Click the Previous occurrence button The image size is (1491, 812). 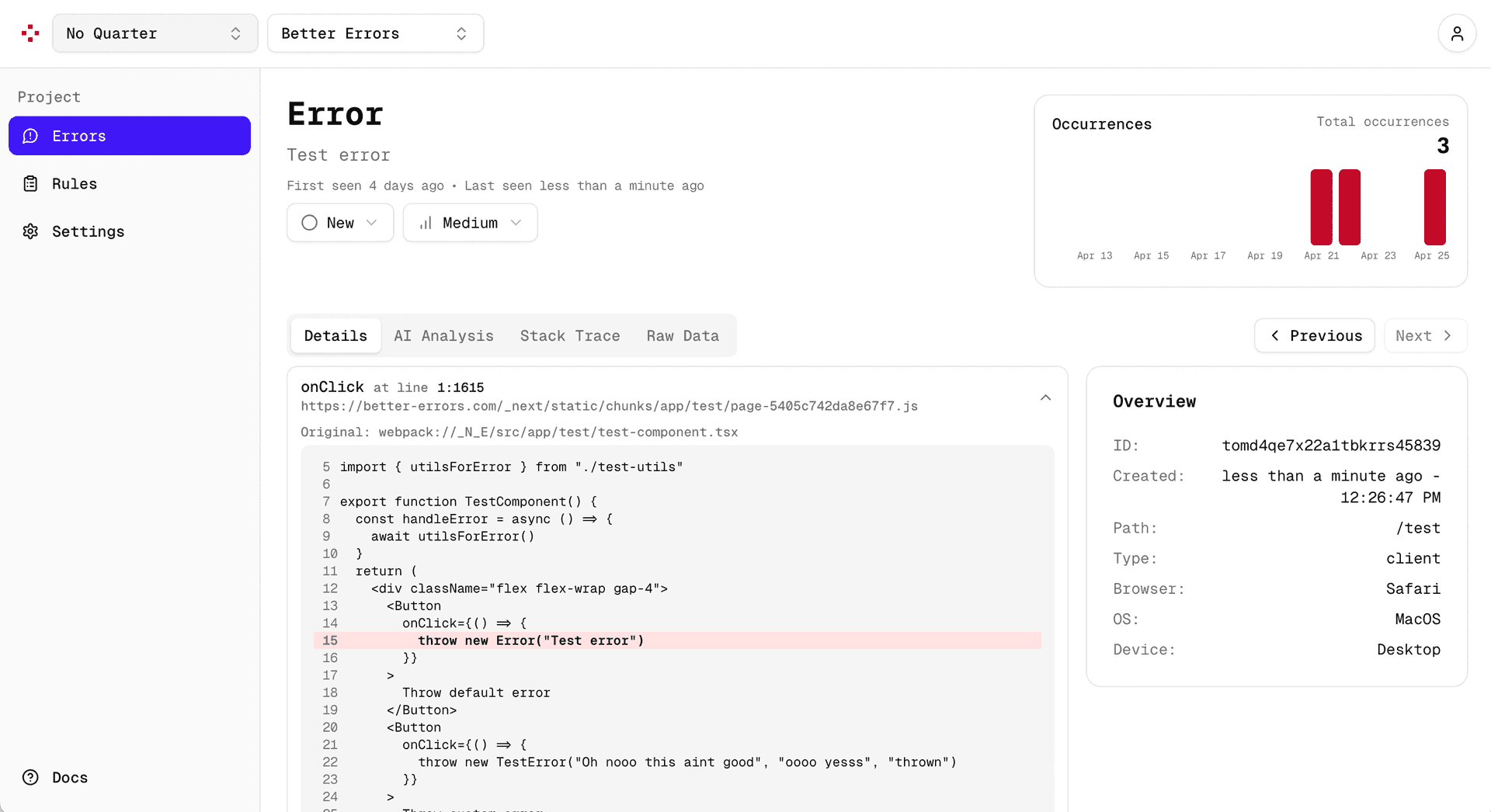coord(1314,335)
